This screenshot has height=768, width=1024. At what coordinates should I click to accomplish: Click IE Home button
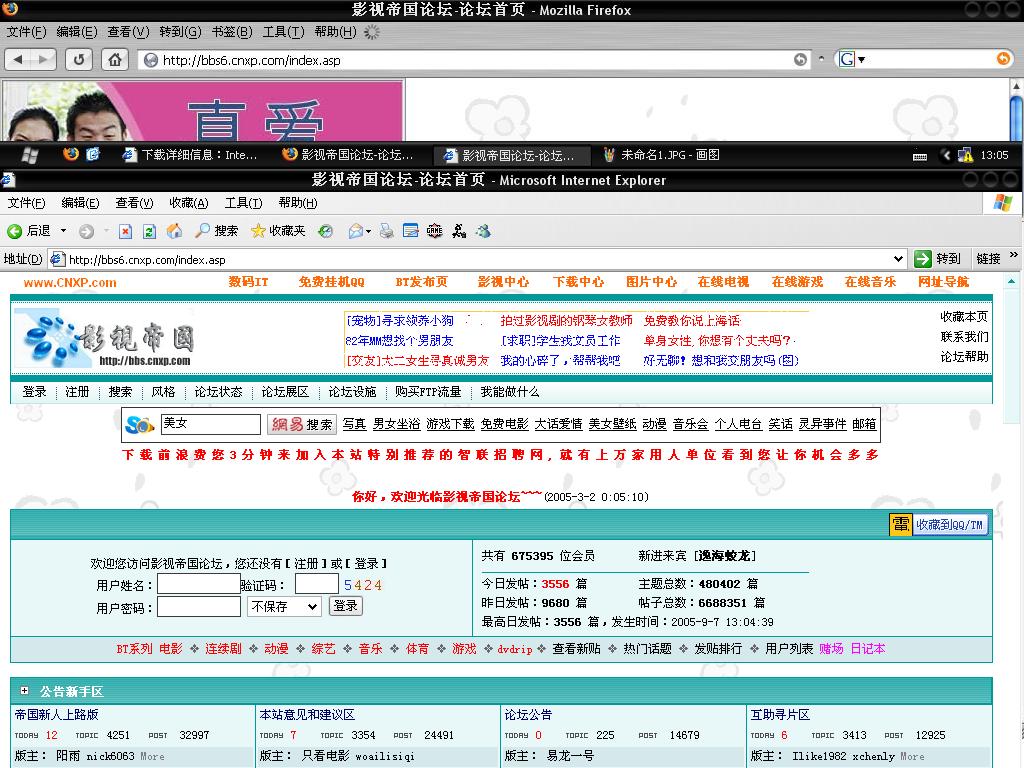[x=174, y=231]
